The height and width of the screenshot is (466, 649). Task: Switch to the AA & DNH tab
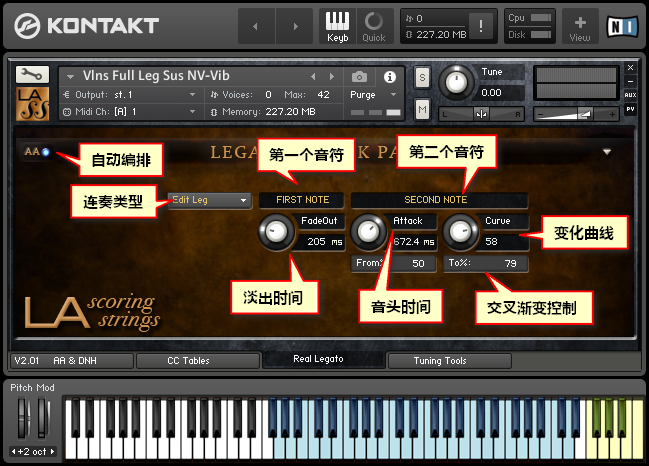[x=72, y=360]
